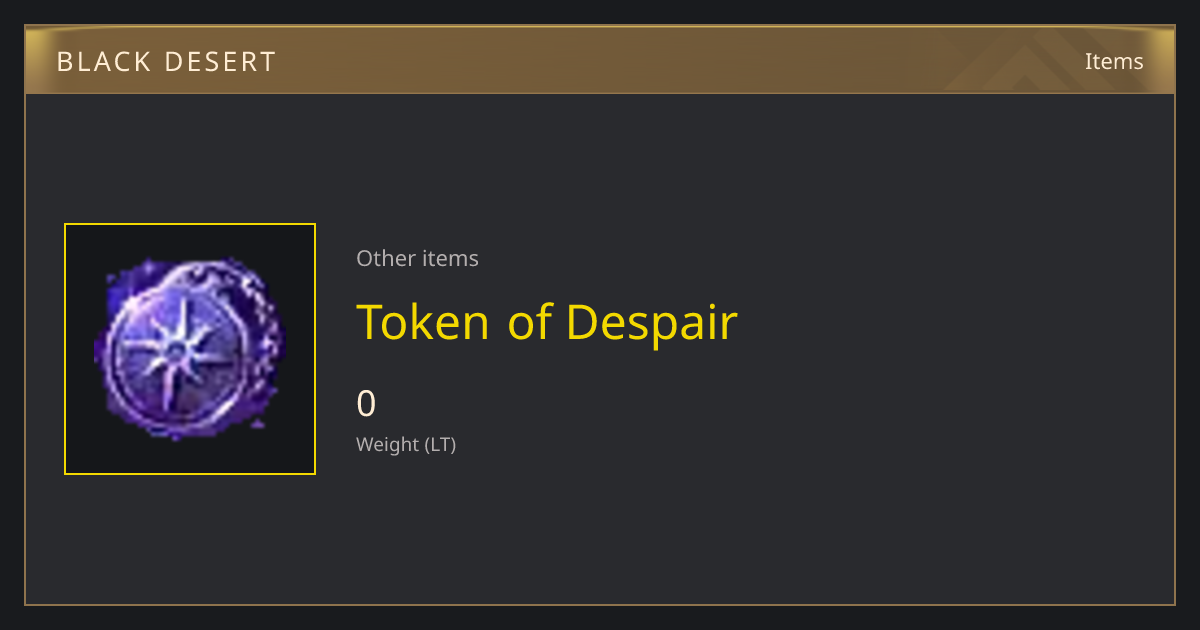Click the empty area below the Weight label

click(x=600, y=530)
